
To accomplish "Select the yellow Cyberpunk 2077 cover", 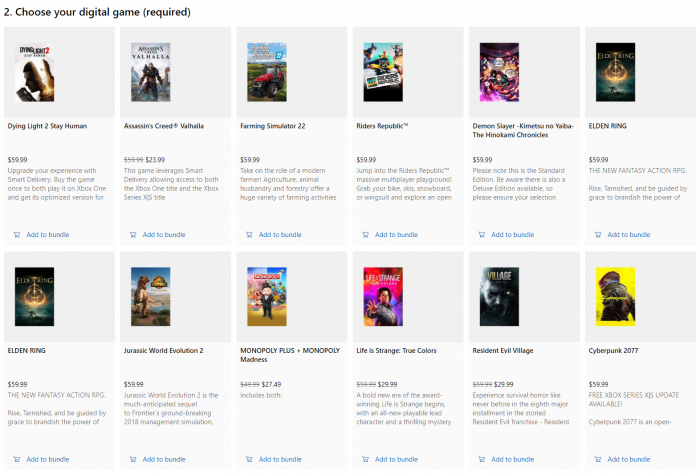I will (615, 297).
